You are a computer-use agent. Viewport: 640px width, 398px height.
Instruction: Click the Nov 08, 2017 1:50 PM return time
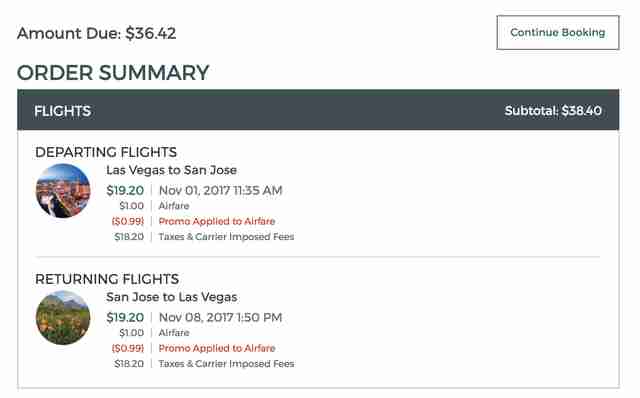(220, 317)
